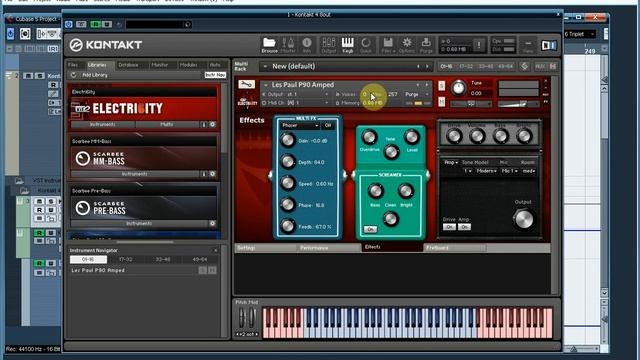Click the info icon on Electri6ity library
Viewport: 640px width, 360px height.
(x=204, y=124)
